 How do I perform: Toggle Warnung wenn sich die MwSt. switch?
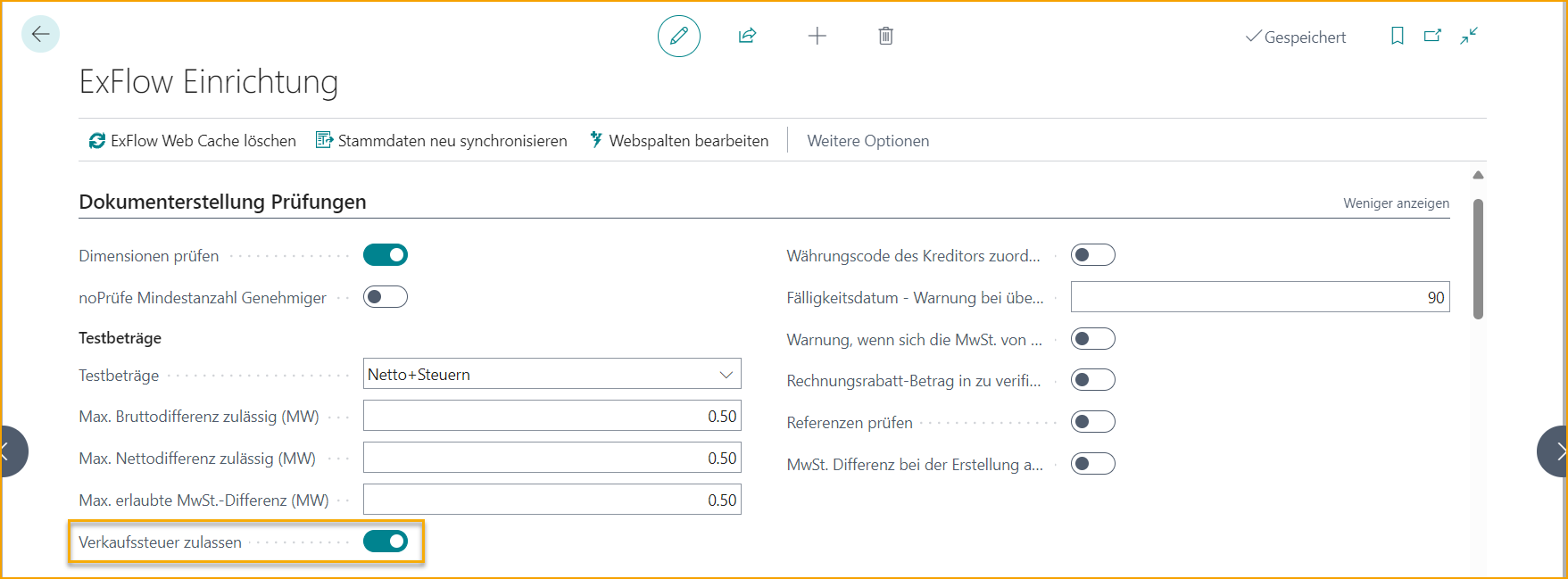(x=1093, y=339)
